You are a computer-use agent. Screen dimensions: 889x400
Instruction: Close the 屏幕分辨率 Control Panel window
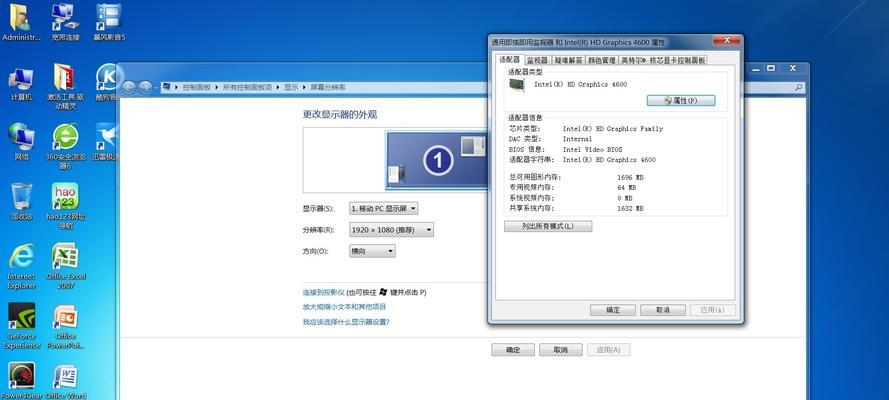793,68
